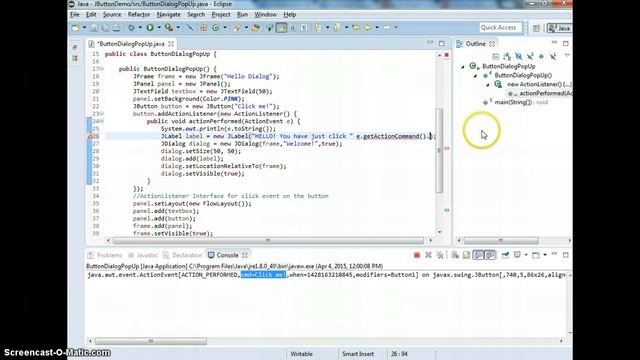Click the Save toolbar icon
640x360 pixels.
(94, 28)
